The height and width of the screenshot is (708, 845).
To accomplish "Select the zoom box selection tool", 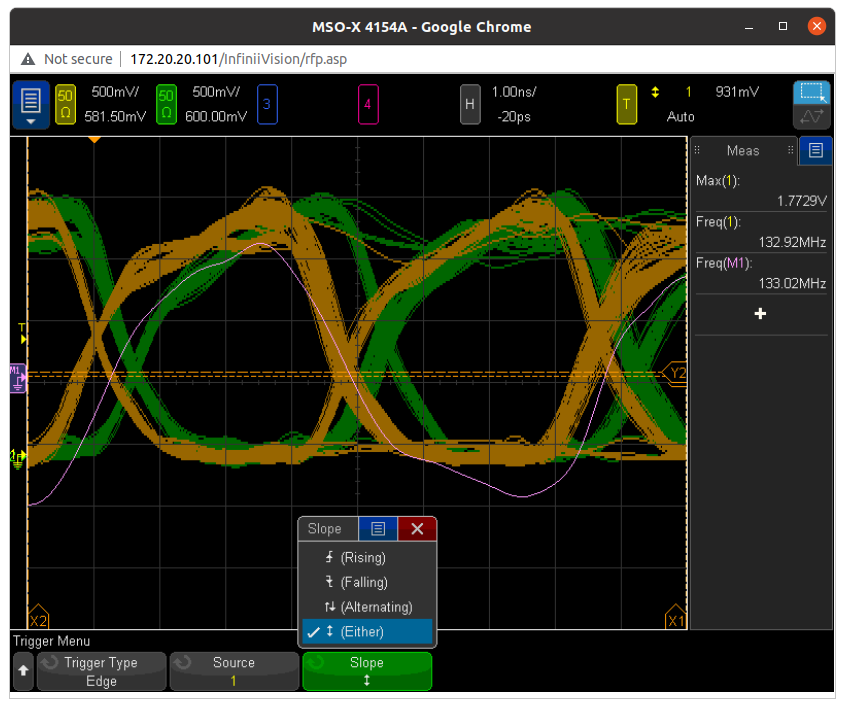I will pos(812,94).
